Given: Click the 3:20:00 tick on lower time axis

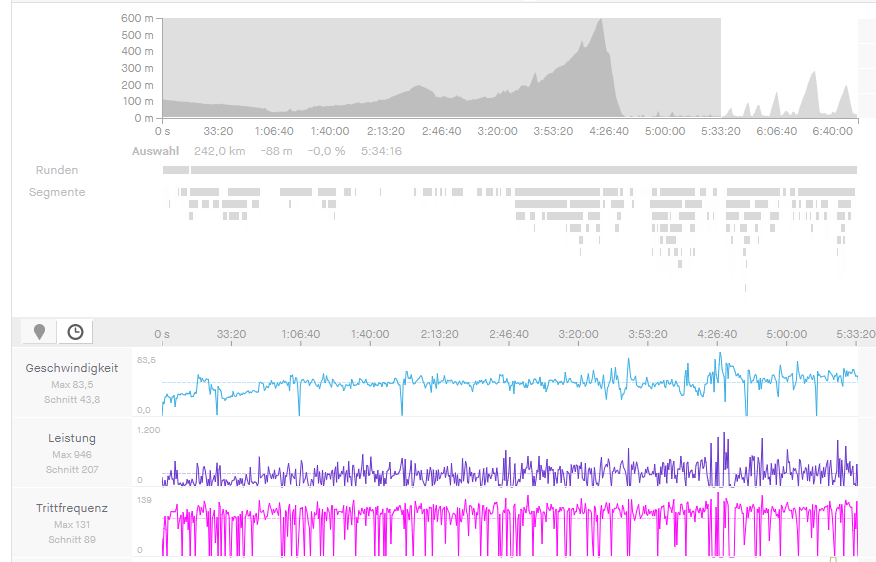Looking at the screenshot, I should 578,334.
